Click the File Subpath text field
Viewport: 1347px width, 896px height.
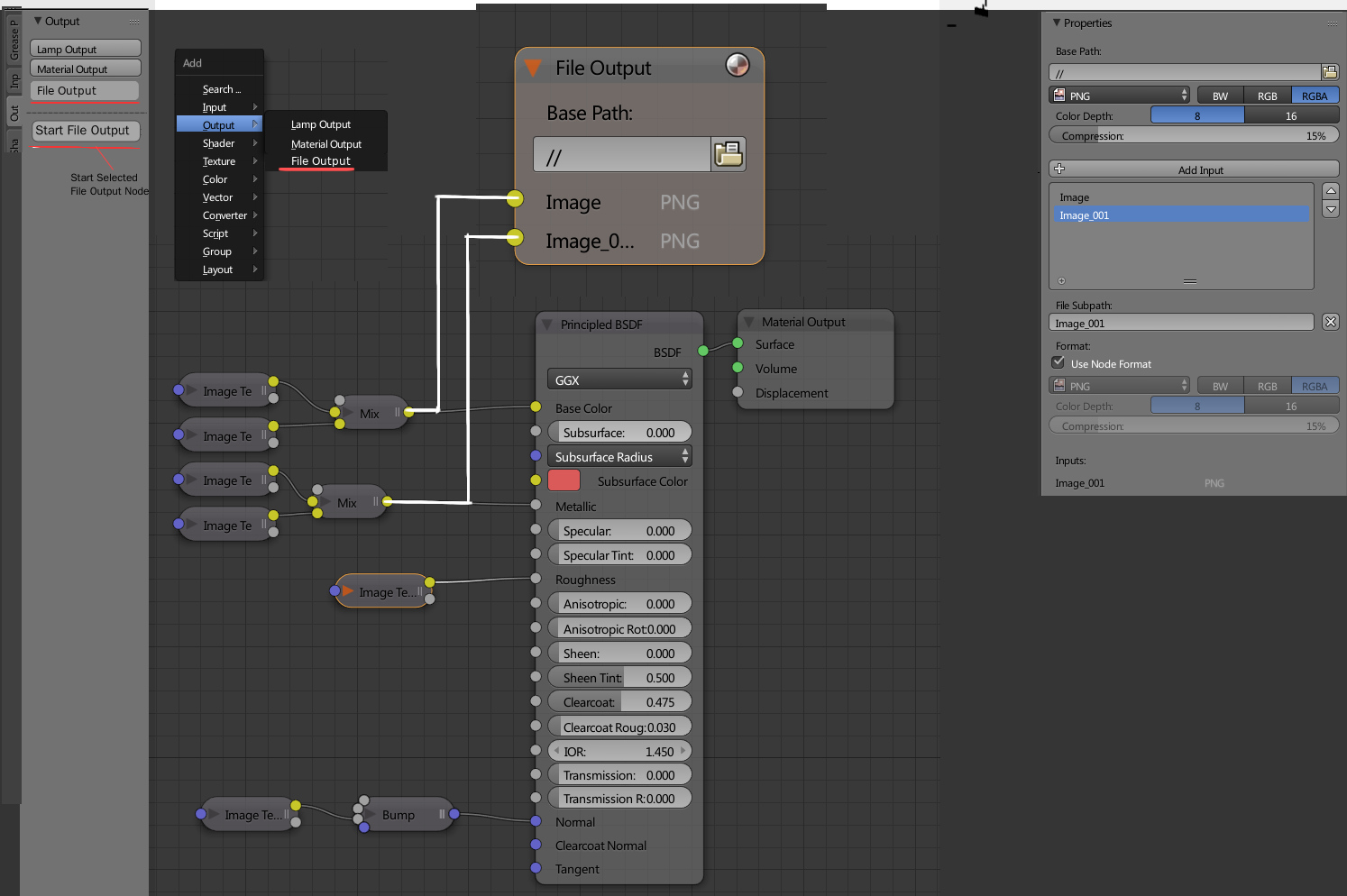click(1181, 323)
